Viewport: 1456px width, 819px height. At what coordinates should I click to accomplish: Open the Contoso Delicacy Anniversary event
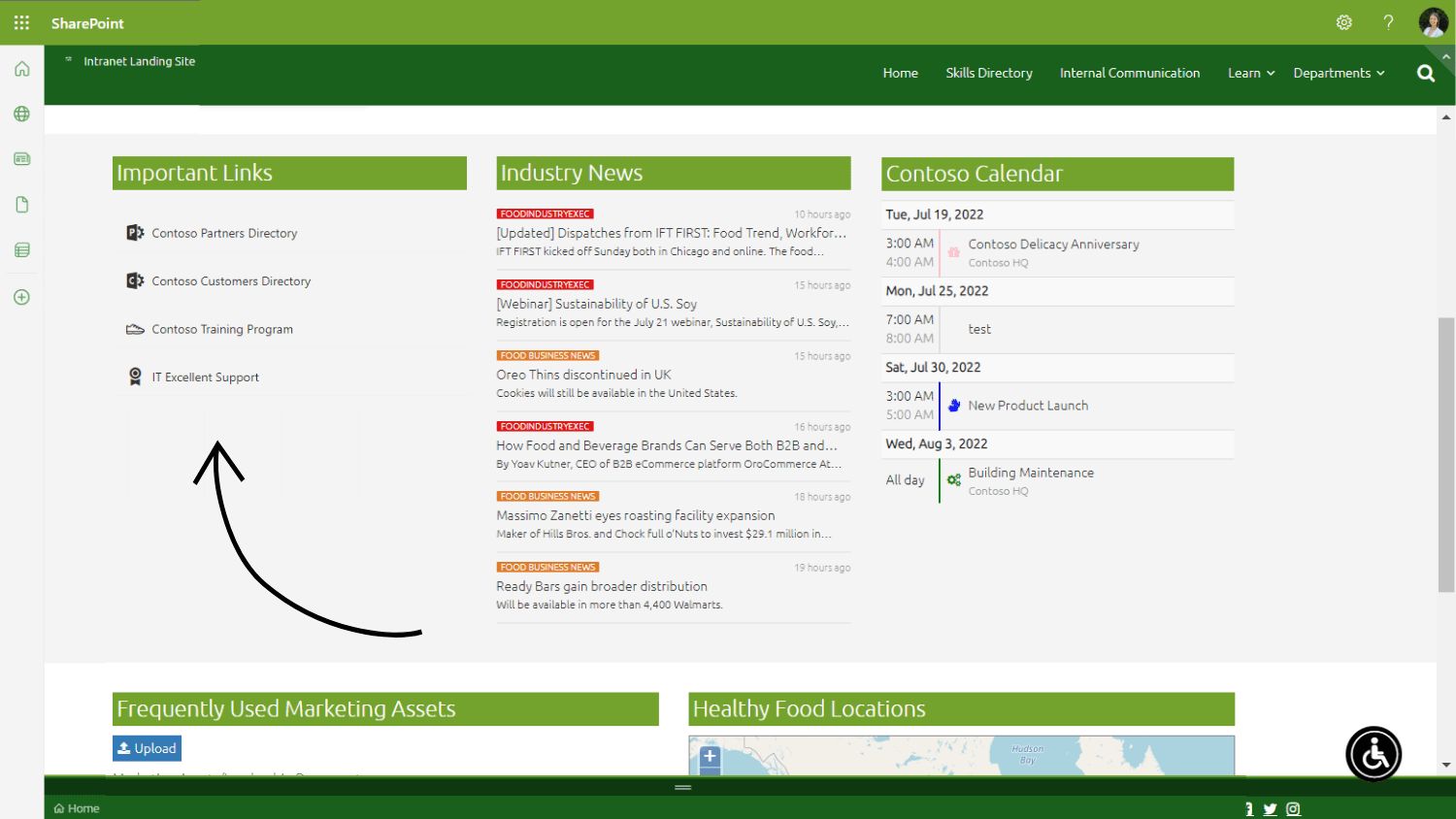click(x=1053, y=245)
